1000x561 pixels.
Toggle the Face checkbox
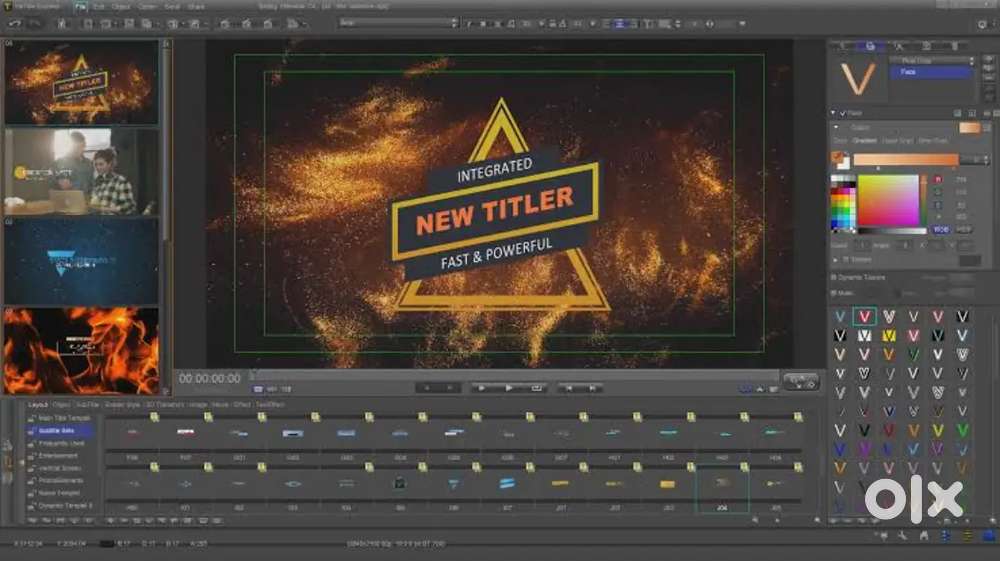(x=843, y=113)
